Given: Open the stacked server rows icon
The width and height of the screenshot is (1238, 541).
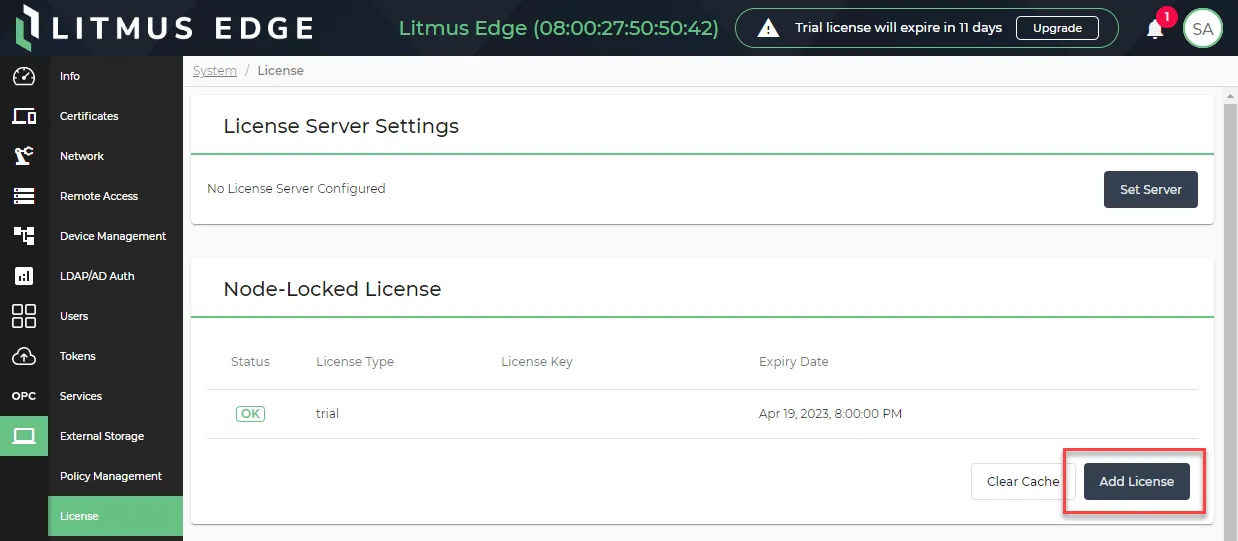Looking at the screenshot, I should pos(24,196).
